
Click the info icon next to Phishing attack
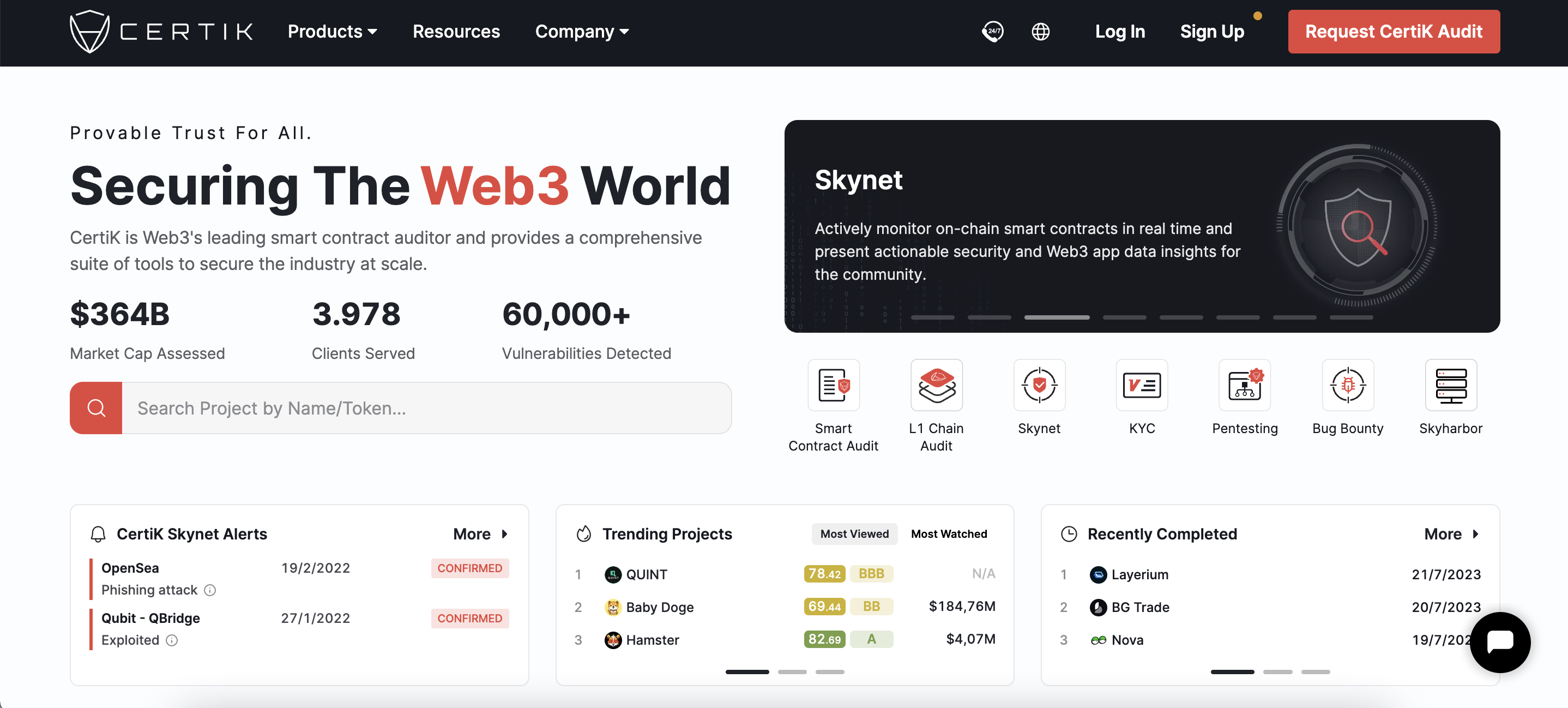[x=210, y=591]
